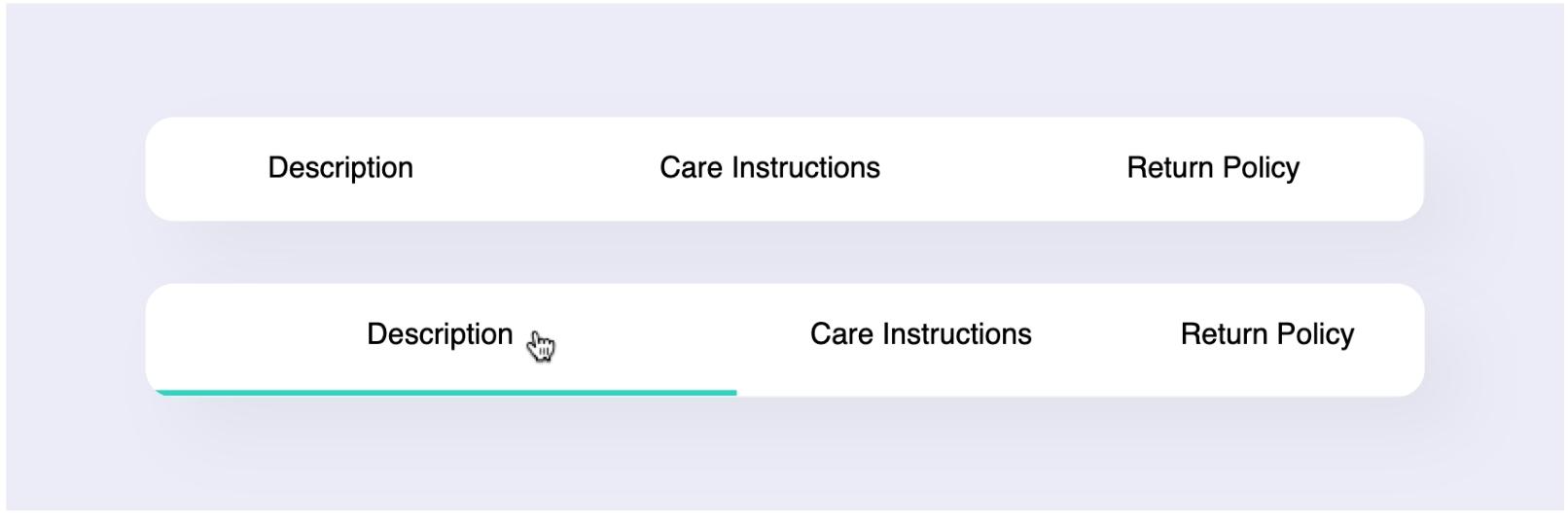
Task: Select Description tab in the non-underlined tab bar
Action: coord(340,168)
